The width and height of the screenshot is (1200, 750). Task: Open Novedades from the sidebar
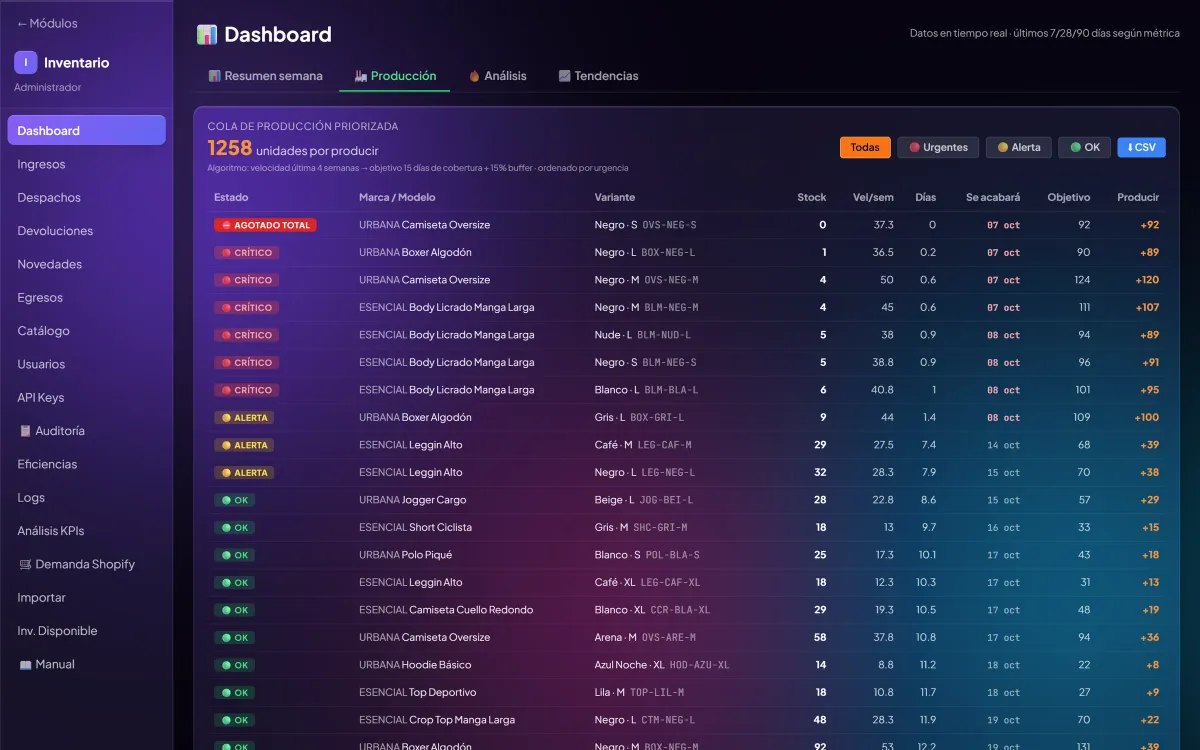point(87,264)
